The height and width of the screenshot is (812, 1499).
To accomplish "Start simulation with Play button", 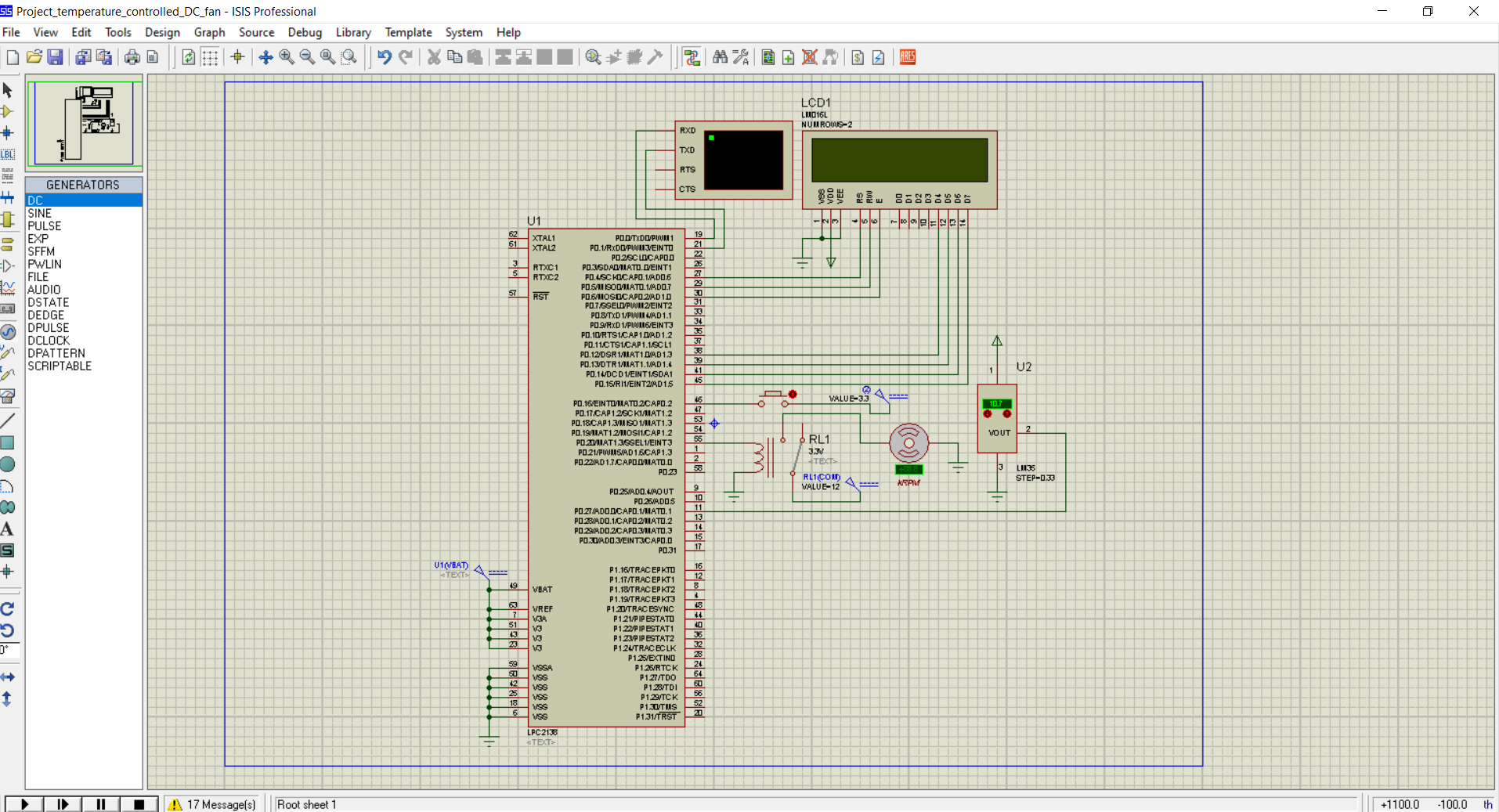I will pos(24,804).
